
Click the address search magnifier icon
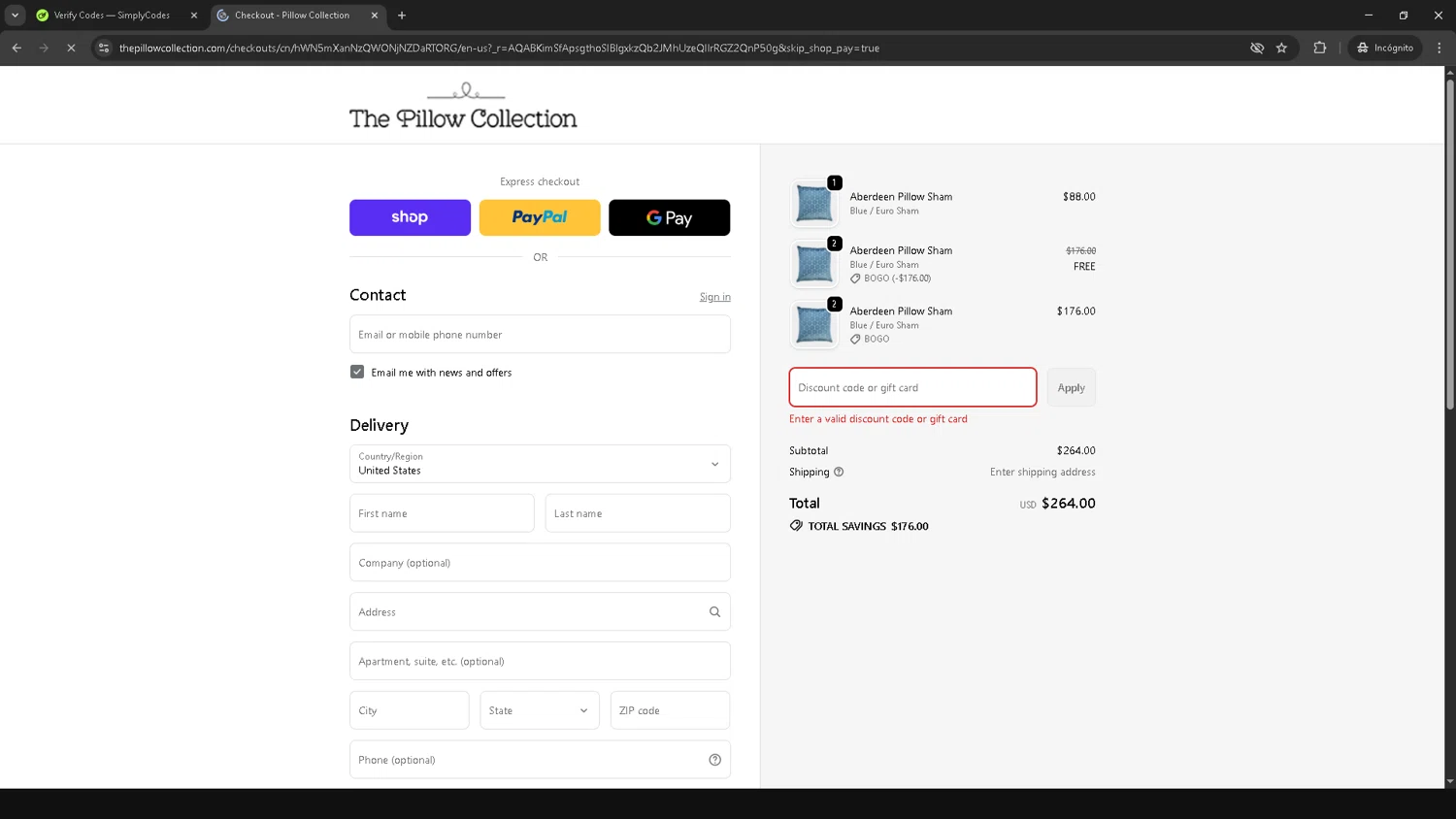(715, 612)
